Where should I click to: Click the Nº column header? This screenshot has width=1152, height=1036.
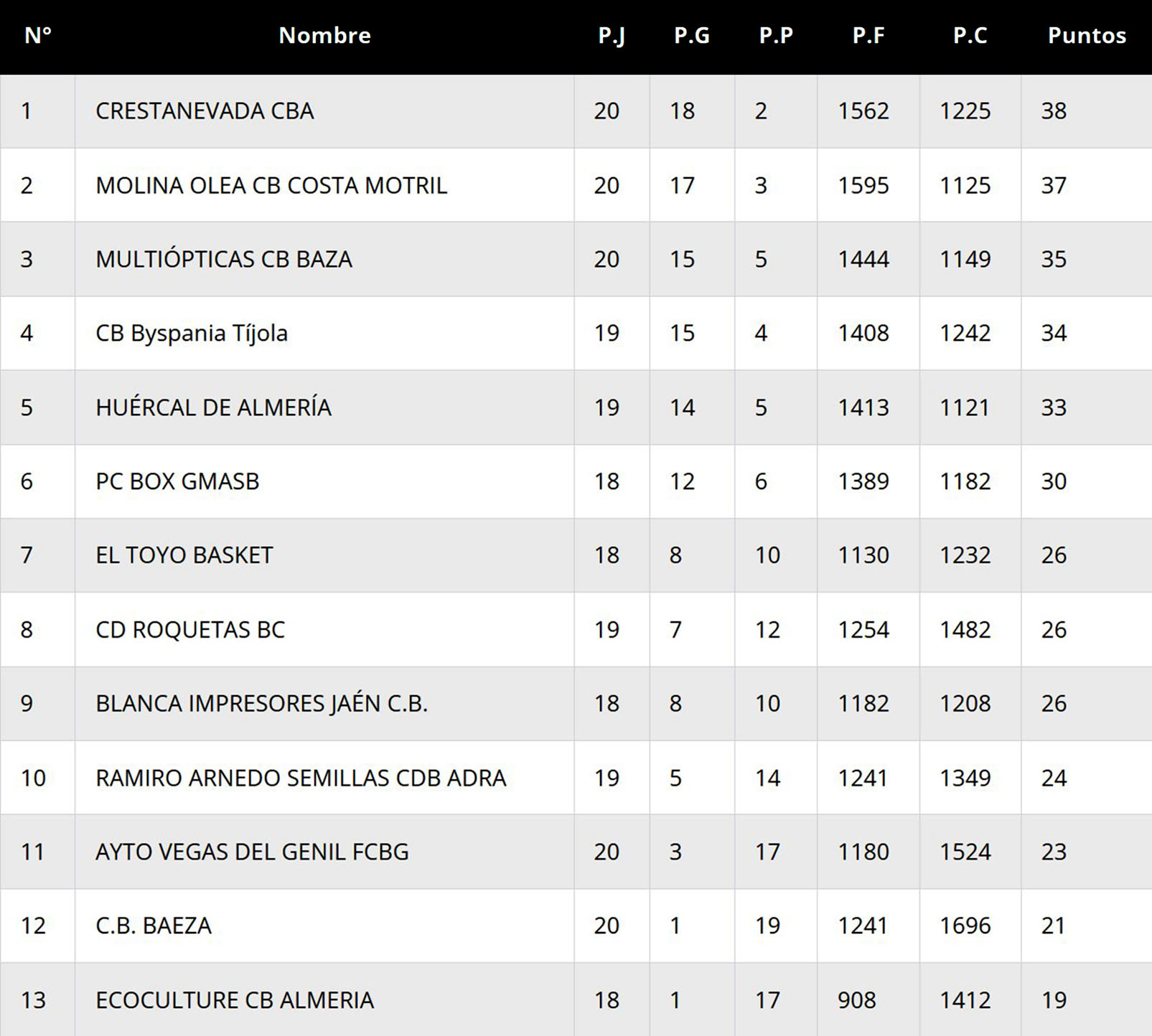37,35
